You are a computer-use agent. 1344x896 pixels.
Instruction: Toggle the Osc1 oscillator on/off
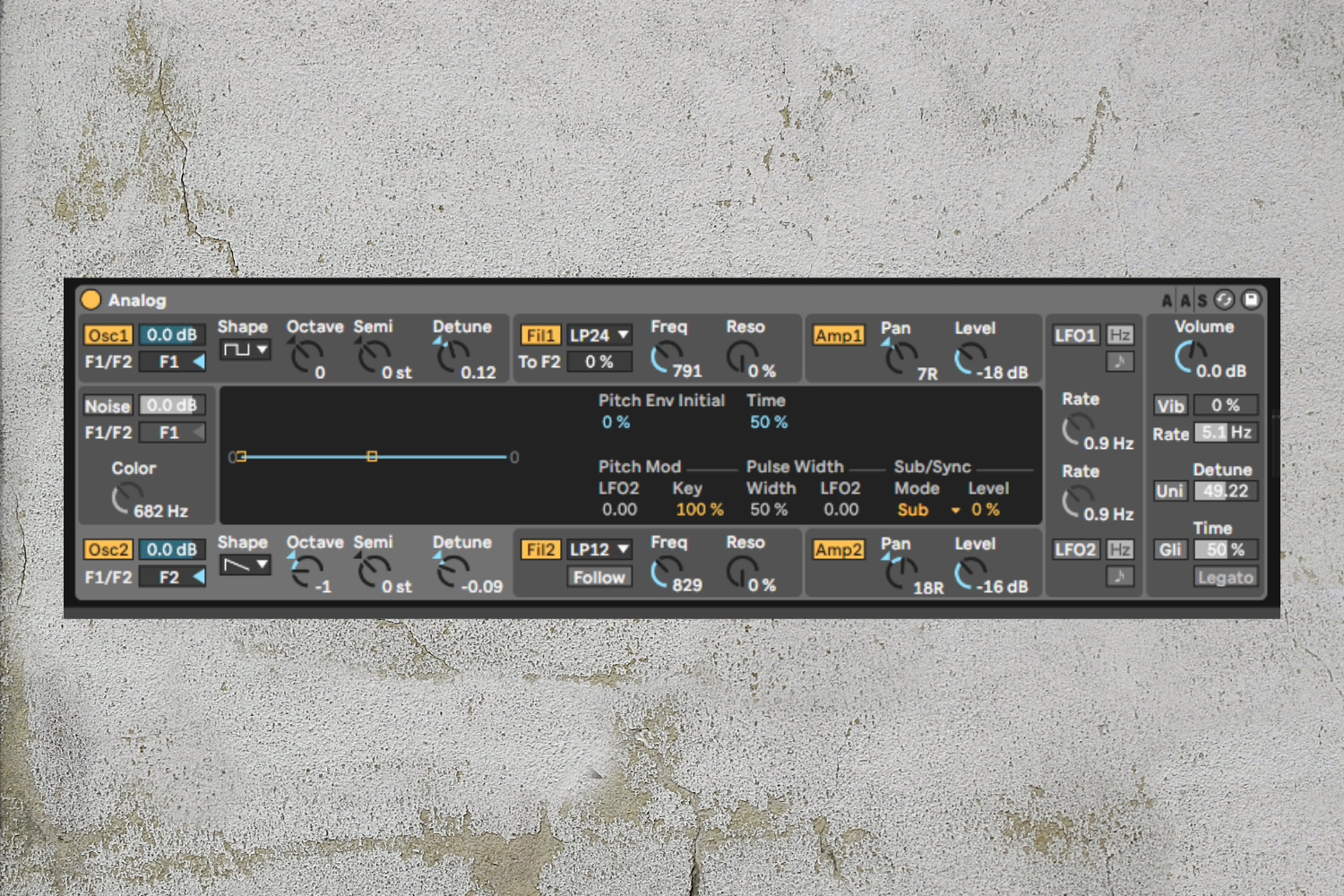108,335
